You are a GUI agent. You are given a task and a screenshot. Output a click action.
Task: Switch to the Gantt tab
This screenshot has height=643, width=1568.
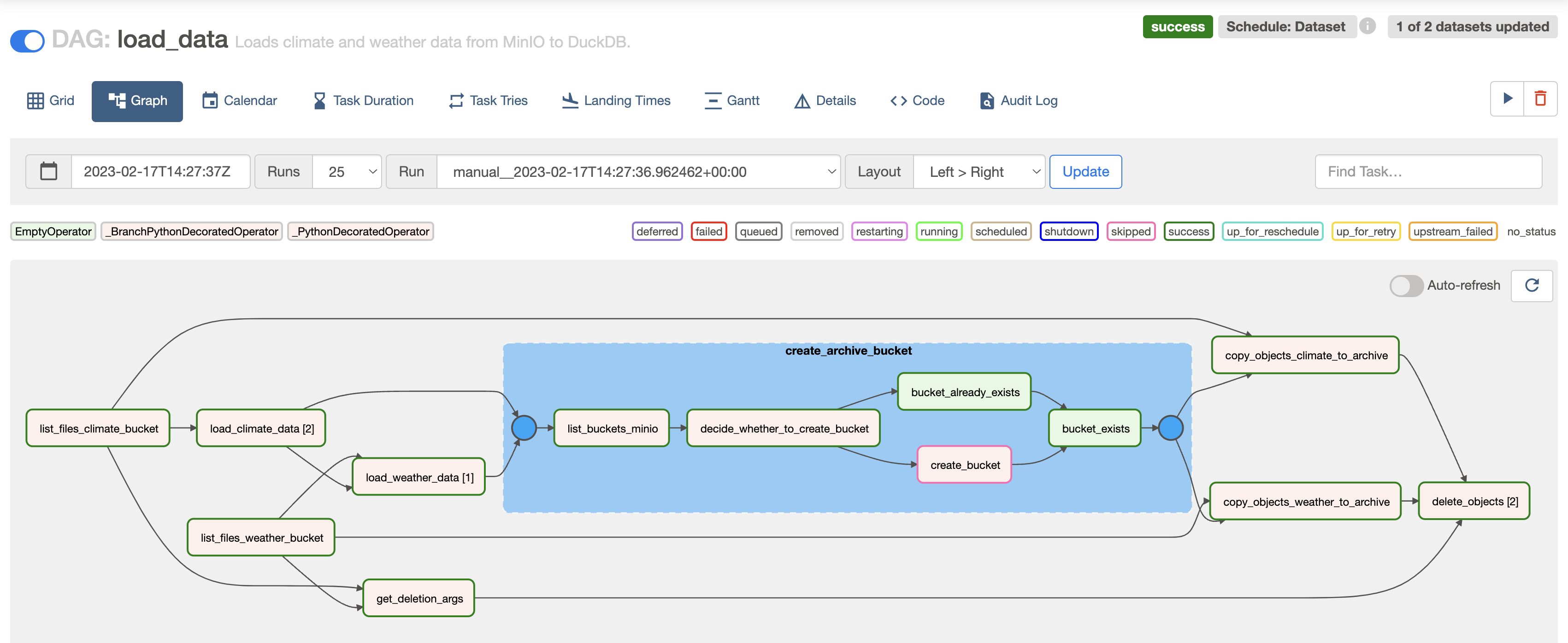point(731,100)
